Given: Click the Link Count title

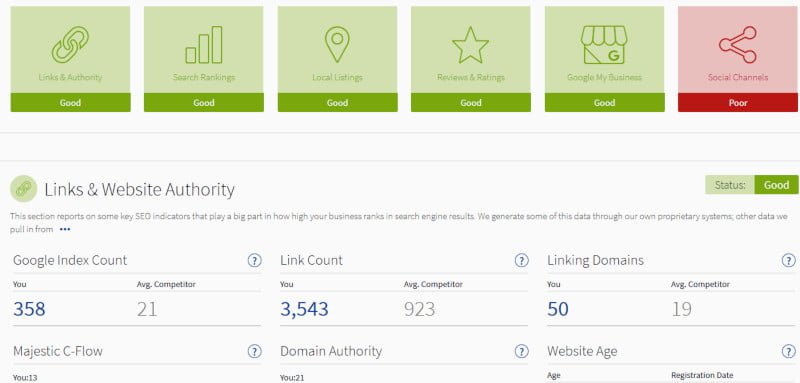Looking at the screenshot, I should click(311, 260).
